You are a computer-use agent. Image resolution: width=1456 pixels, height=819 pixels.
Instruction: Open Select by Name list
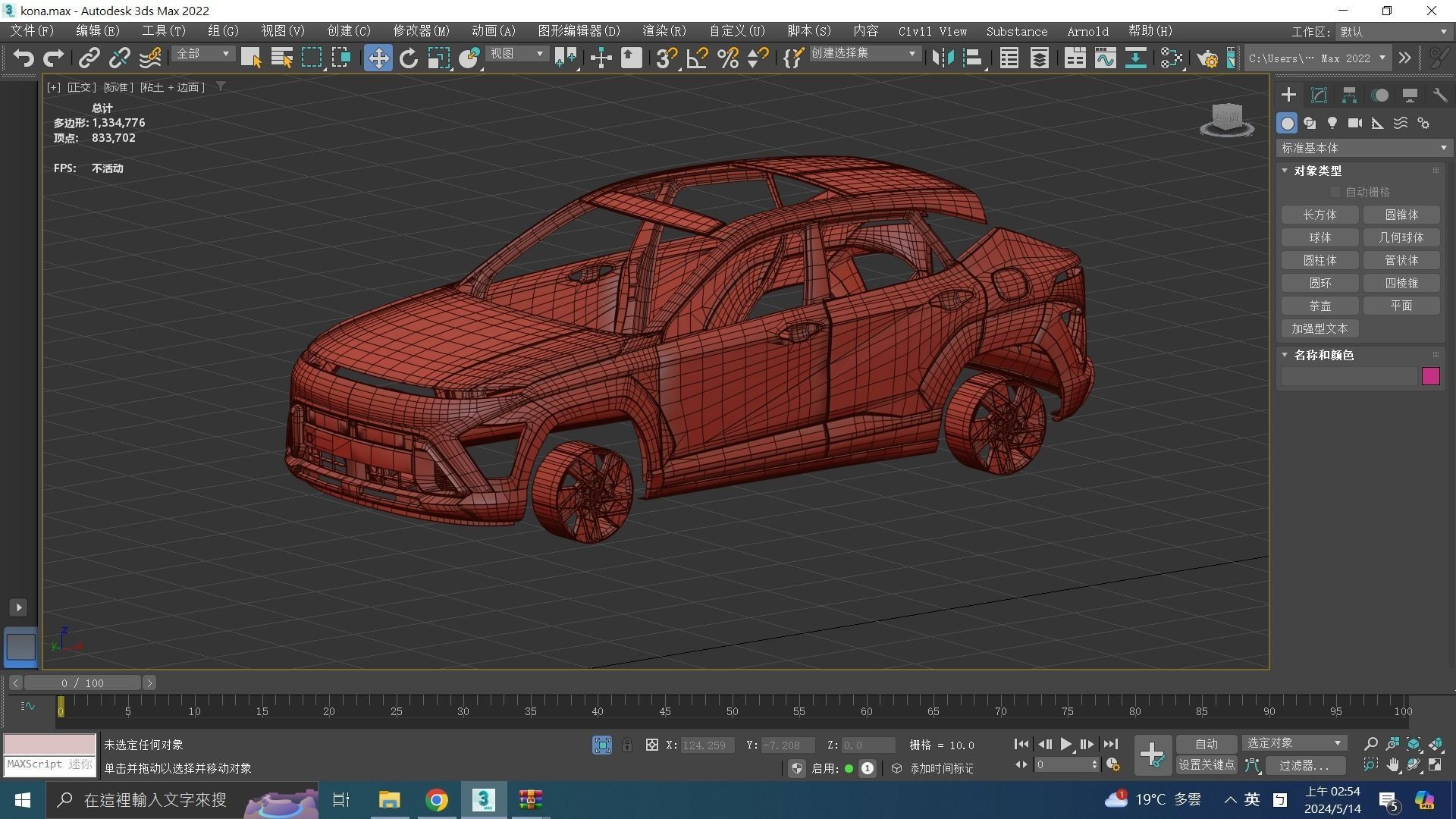coord(281,58)
